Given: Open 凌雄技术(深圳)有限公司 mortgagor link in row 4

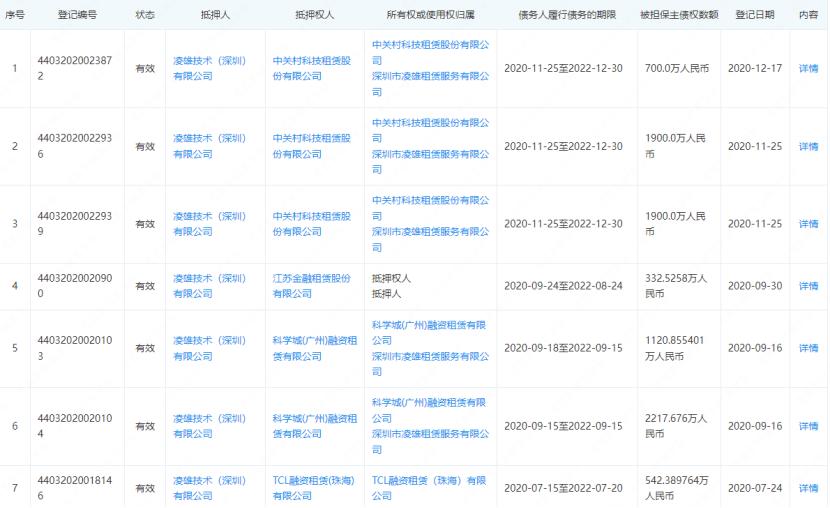Looking at the screenshot, I should pos(210,286).
